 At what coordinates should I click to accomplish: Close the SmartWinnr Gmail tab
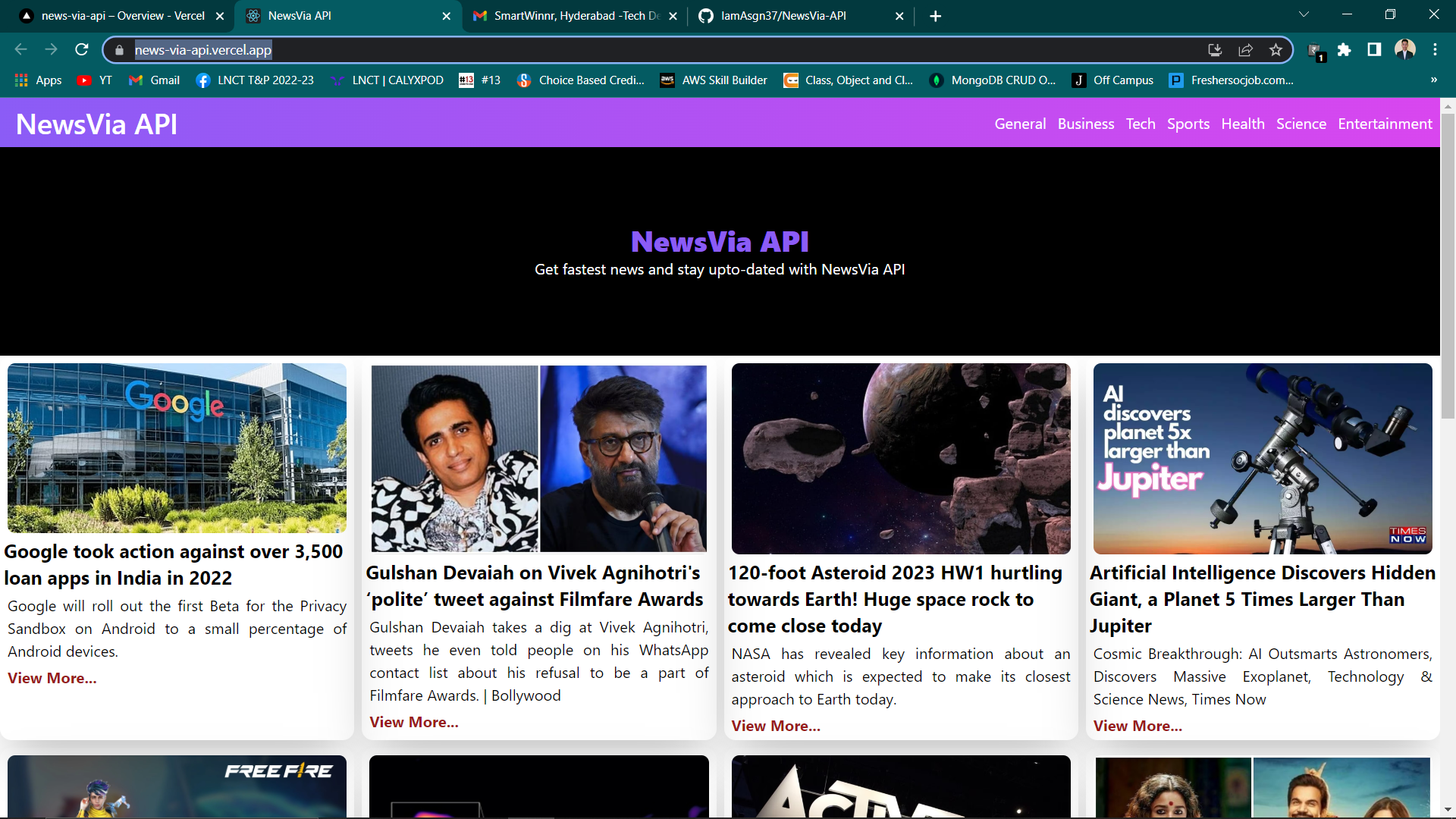pyautogui.click(x=673, y=16)
